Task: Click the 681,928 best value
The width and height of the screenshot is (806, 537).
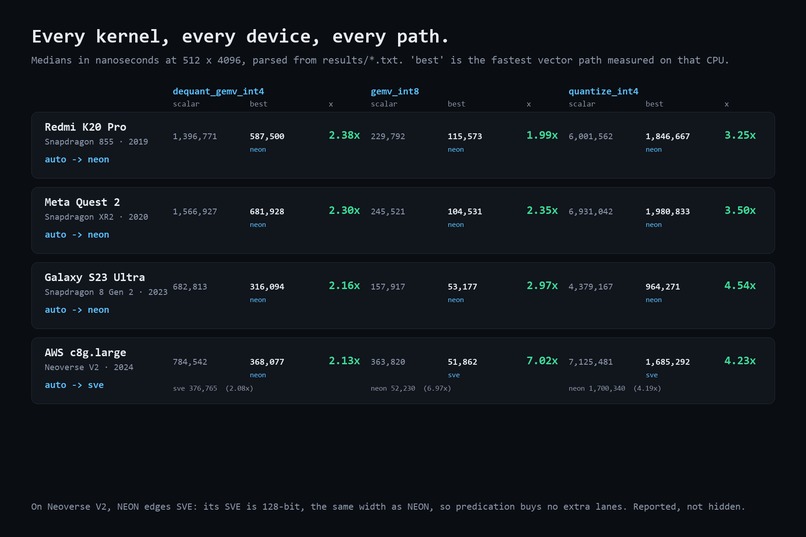Action: (x=267, y=211)
